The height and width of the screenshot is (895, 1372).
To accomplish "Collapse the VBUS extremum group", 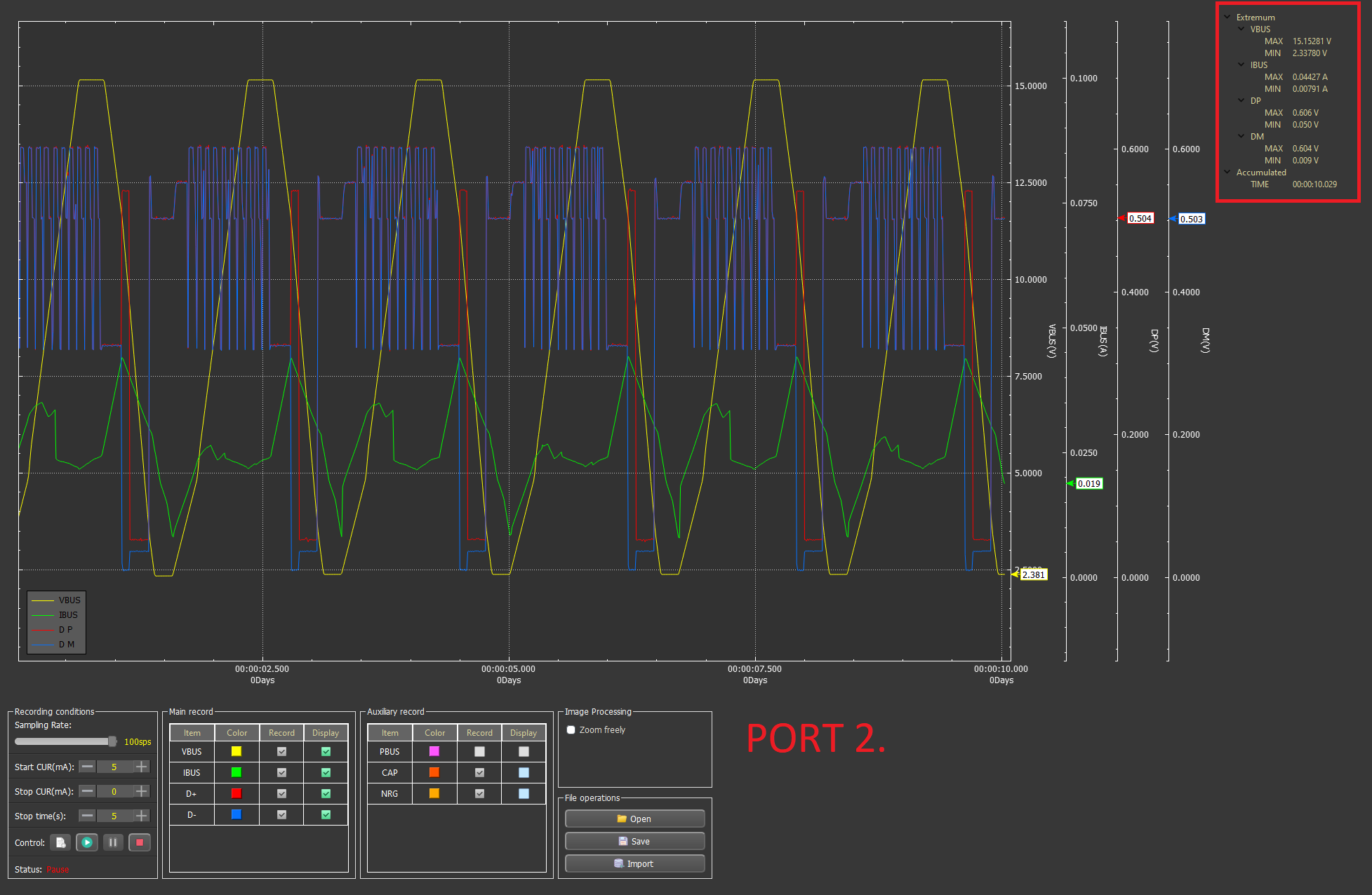I will point(1241,29).
